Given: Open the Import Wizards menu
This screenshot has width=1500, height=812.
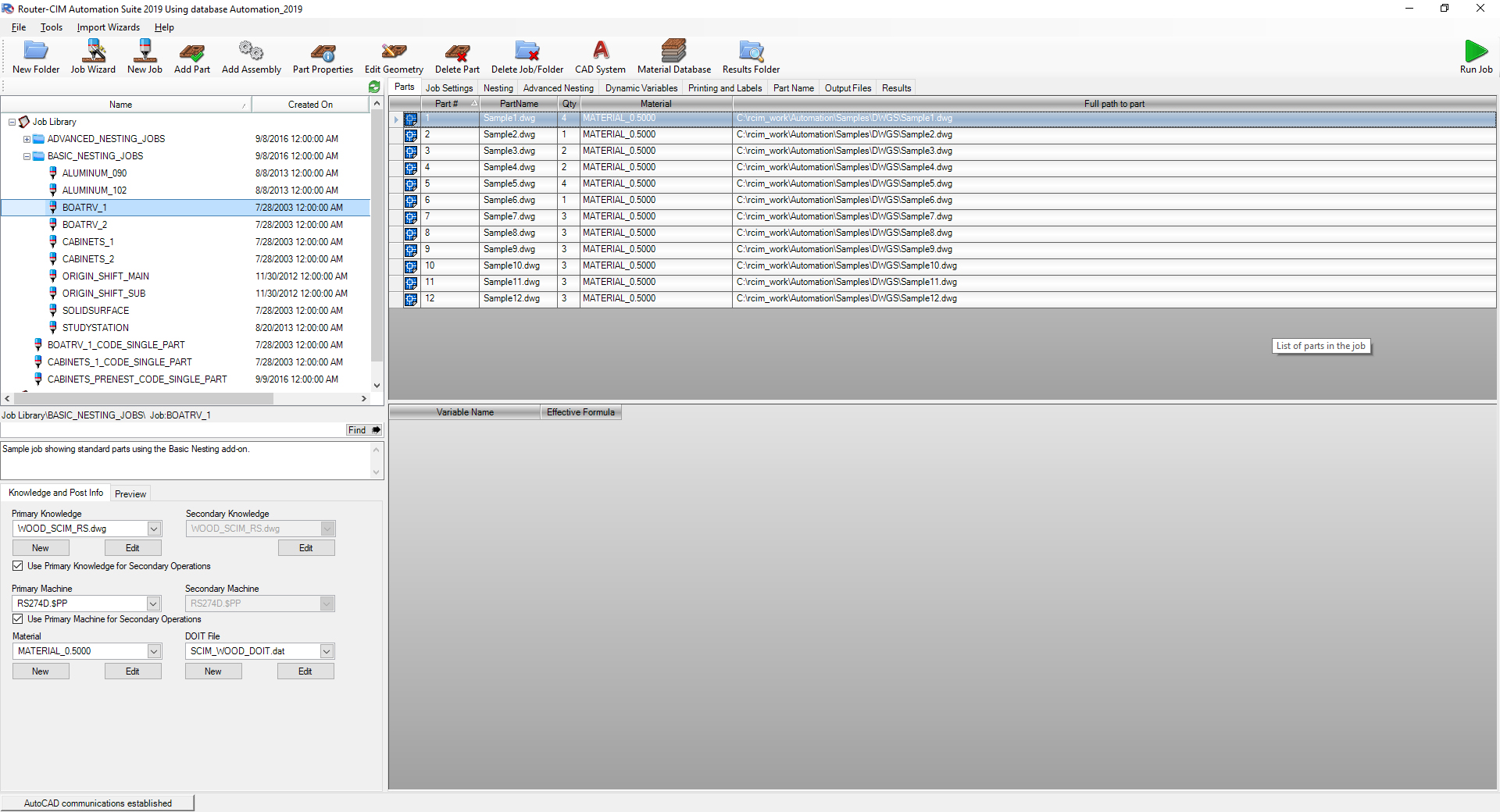Looking at the screenshot, I should [x=109, y=27].
